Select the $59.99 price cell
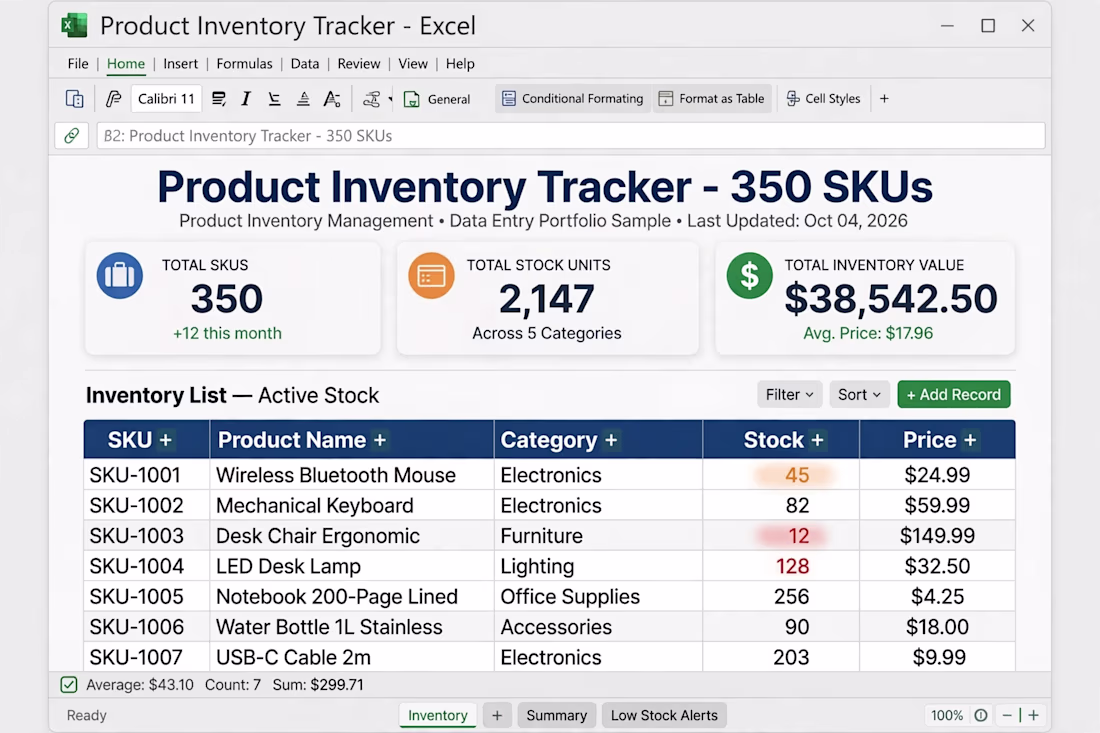The image size is (1100, 733). (937, 506)
